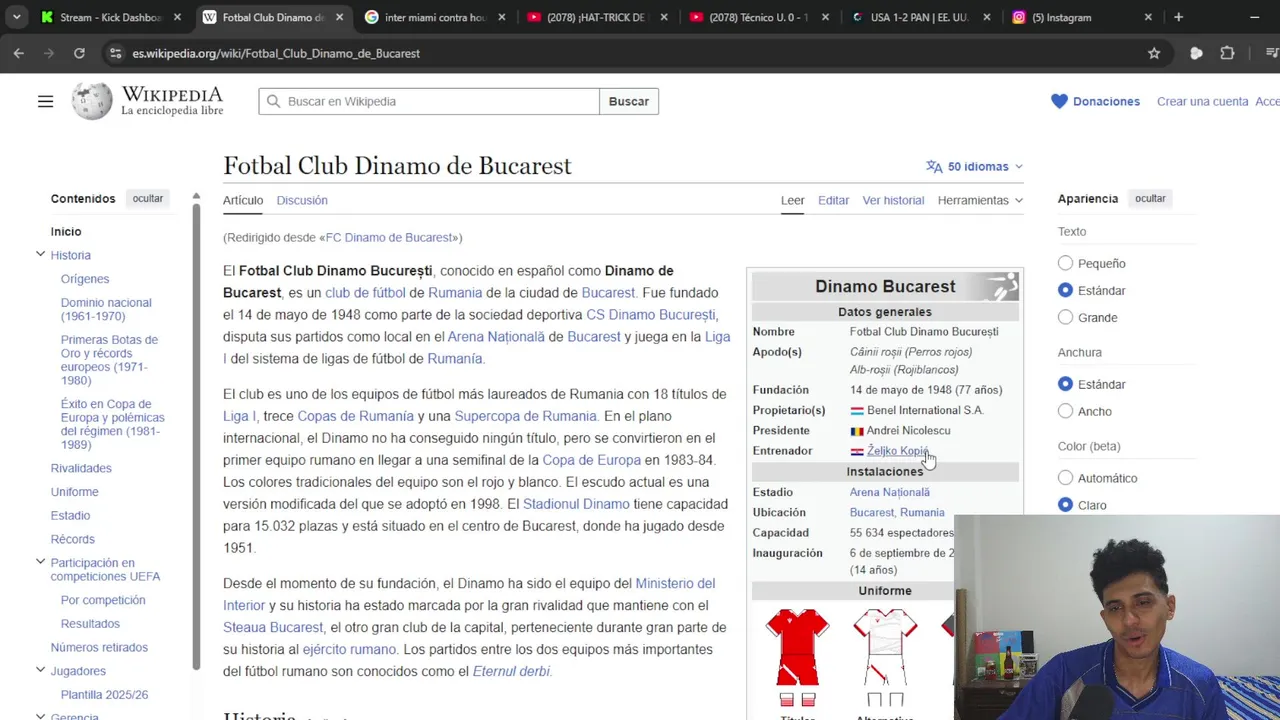Image resolution: width=1280 pixels, height=720 pixels.
Task: Open the Editar tab
Action: point(833,200)
